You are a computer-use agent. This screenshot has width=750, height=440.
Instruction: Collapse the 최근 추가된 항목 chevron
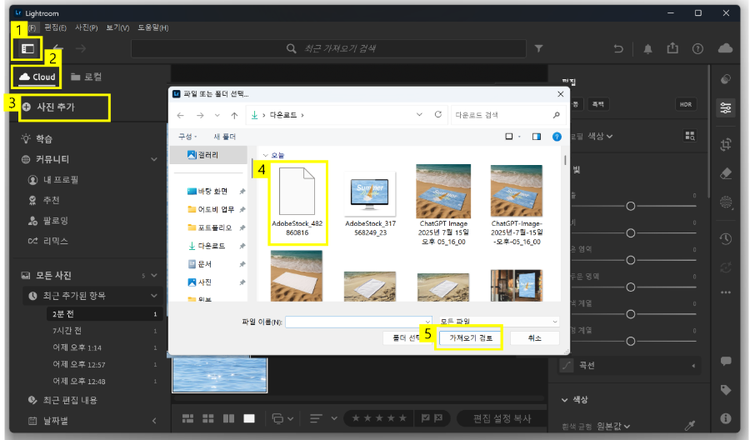coord(154,296)
